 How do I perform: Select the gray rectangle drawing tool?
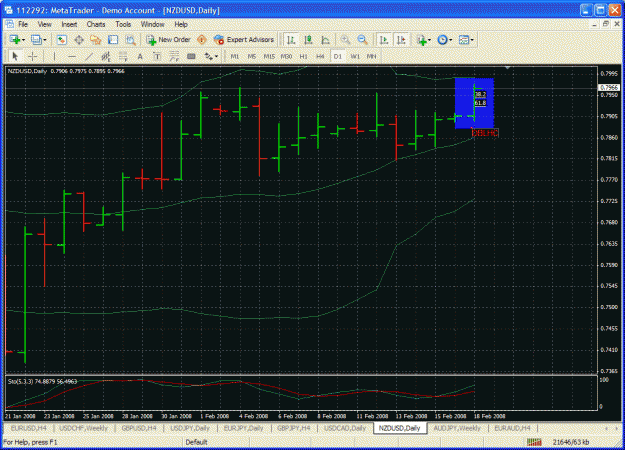(x=191, y=57)
